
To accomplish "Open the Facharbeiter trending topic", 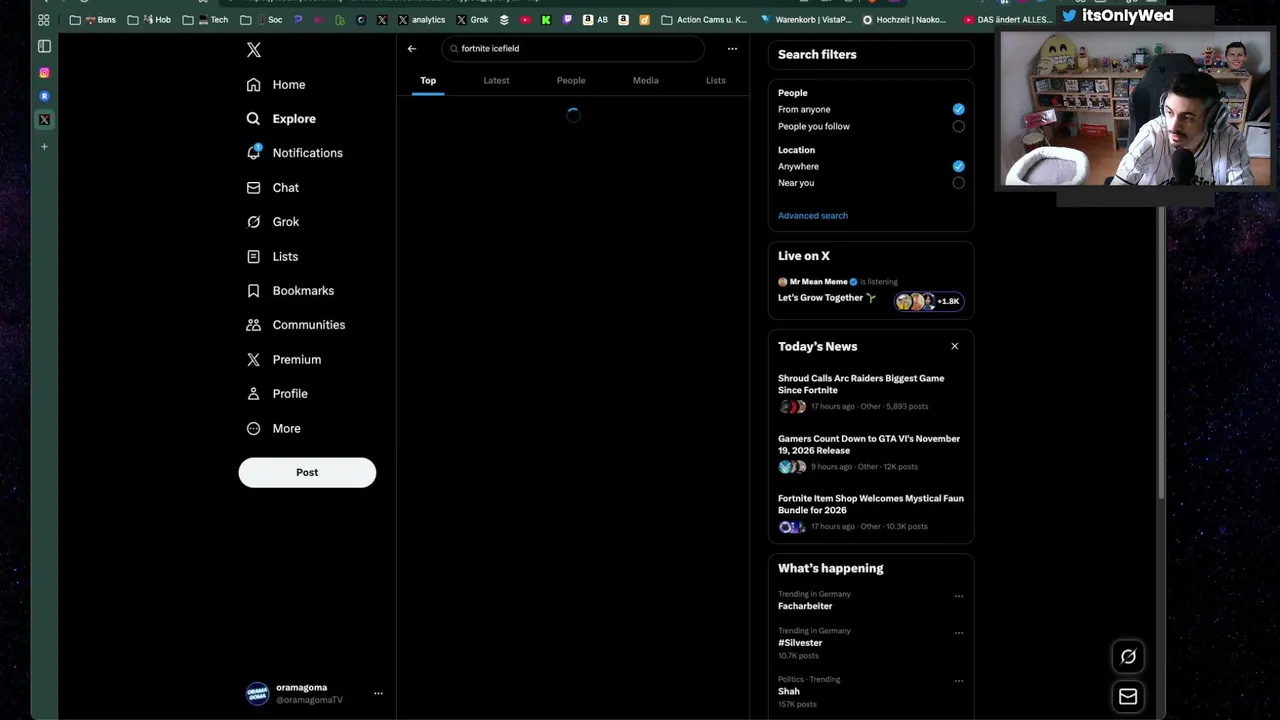I will coord(805,606).
